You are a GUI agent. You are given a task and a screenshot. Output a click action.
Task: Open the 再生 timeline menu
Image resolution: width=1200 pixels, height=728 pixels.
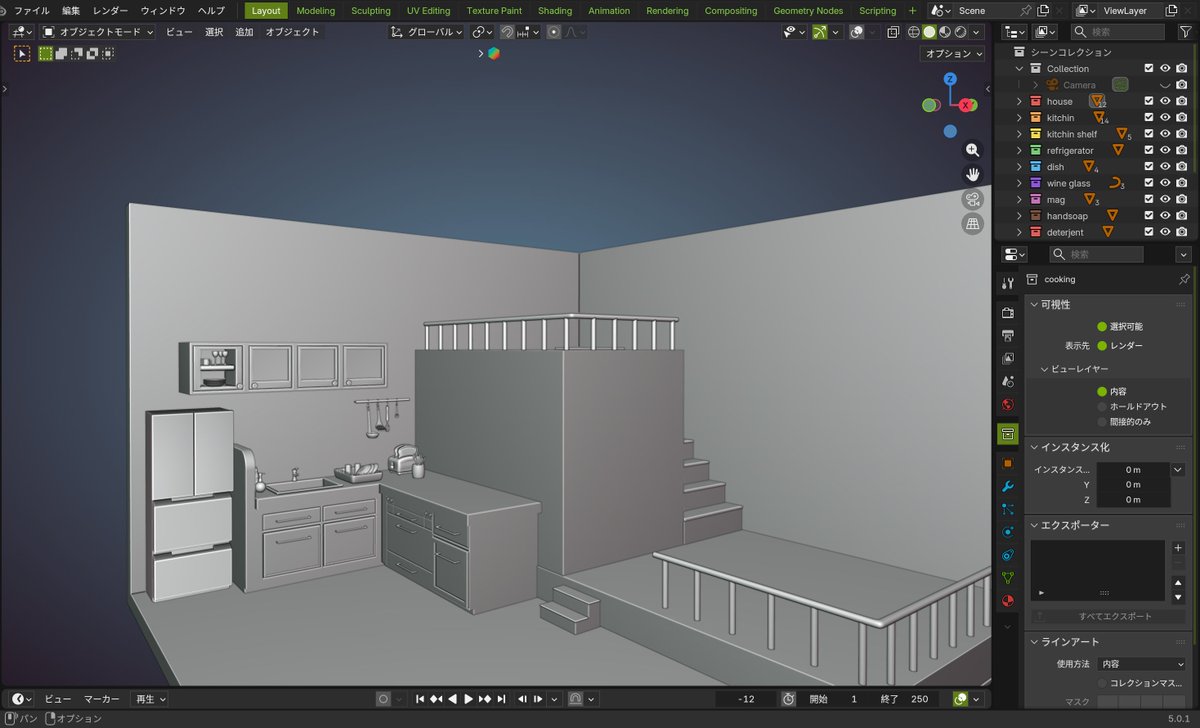point(150,699)
